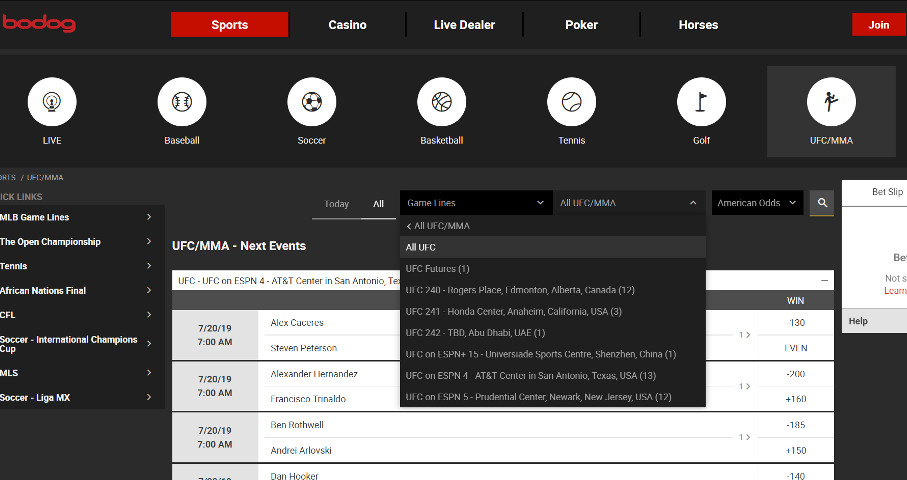Collapse the All UFC/MMA dropdown
This screenshot has width=907, height=480.
coord(629,203)
